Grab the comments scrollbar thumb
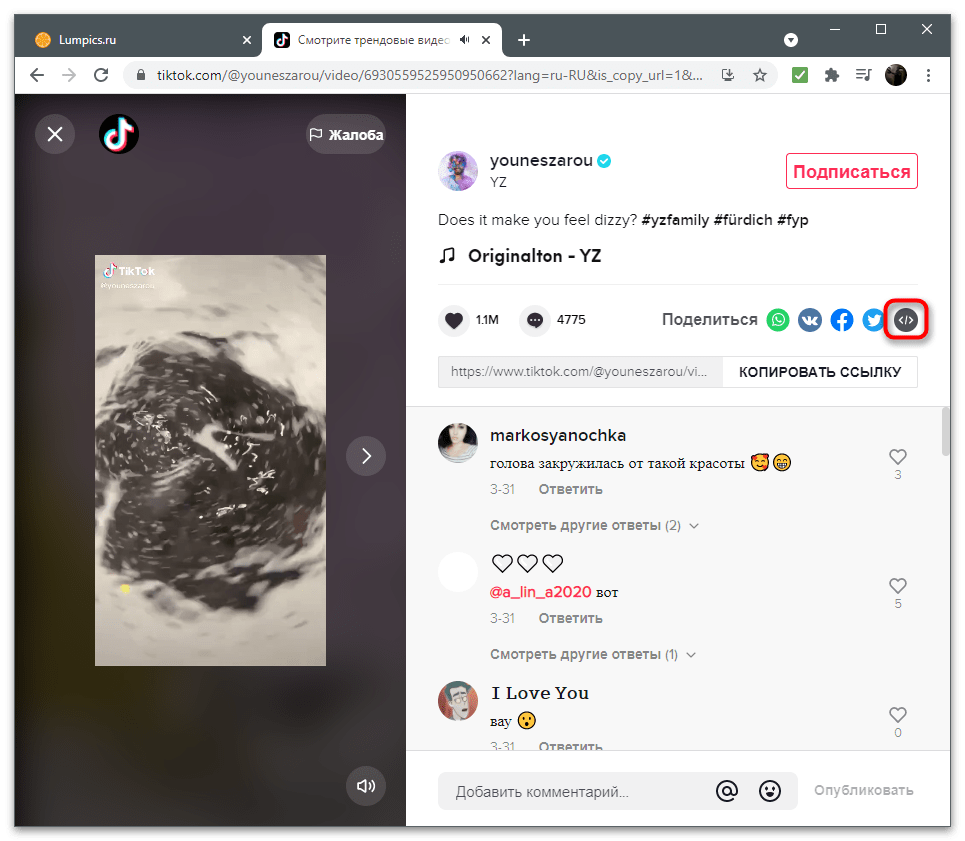965x841 pixels. click(945, 432)
